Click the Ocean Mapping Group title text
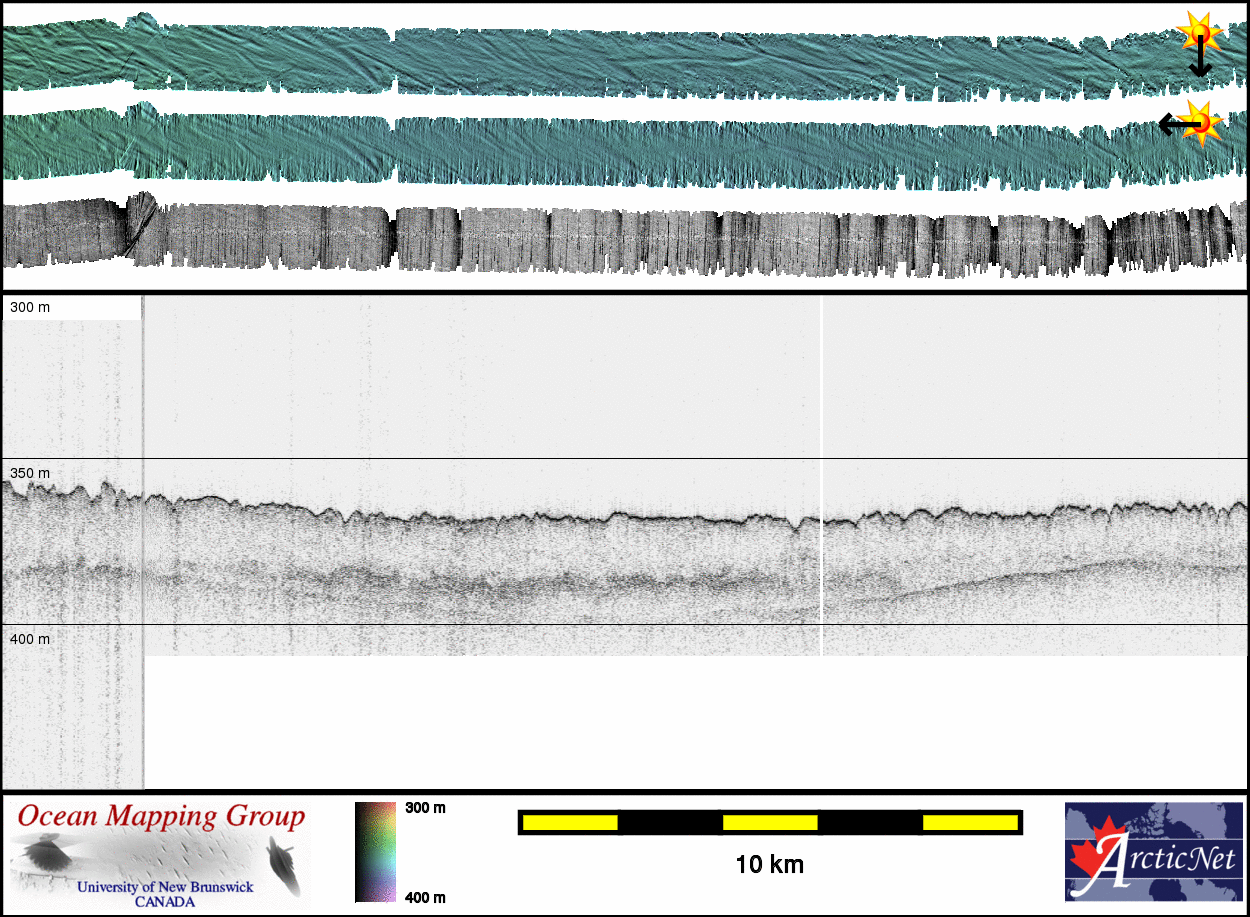Image resolution: width=1250 pixels, height=917 pixels. click(160, 816)
